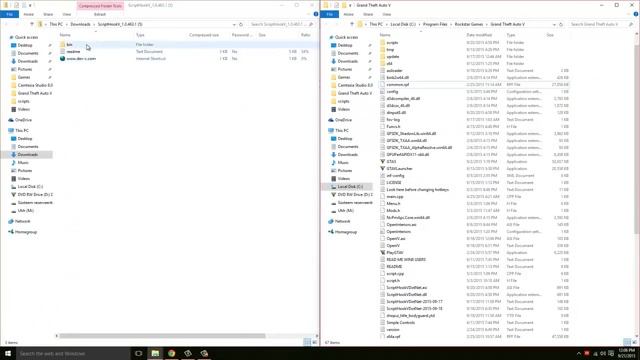The height and width of the screenshot is (360, 640).
Task: Sort by Date modified column in Grand Theft Auto V window
Action: tap(479, 35)
